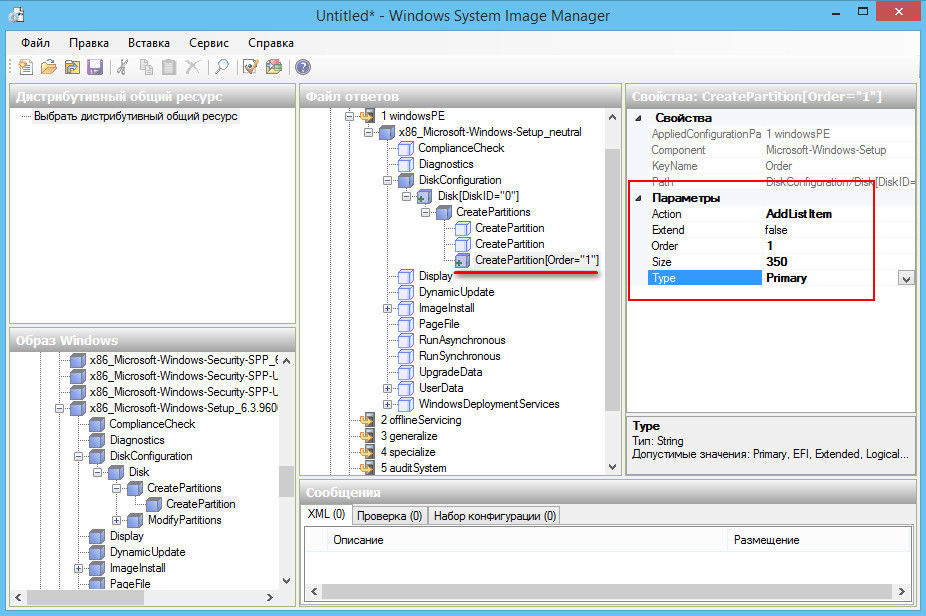Click Выбрать дистрибутивный общий ресурс
The width and height of the screenshot is (926, 616).
click(135, 116)
